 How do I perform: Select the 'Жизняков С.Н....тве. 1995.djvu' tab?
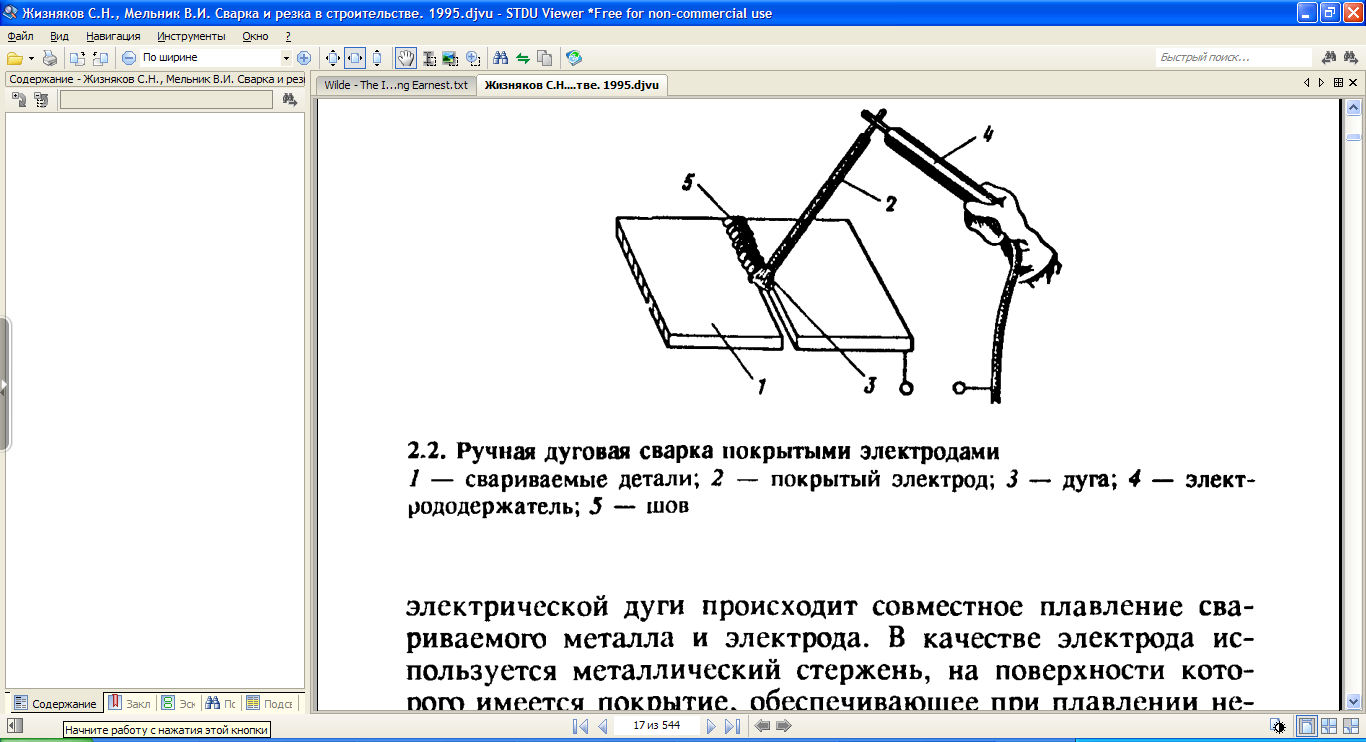(571, 85)
